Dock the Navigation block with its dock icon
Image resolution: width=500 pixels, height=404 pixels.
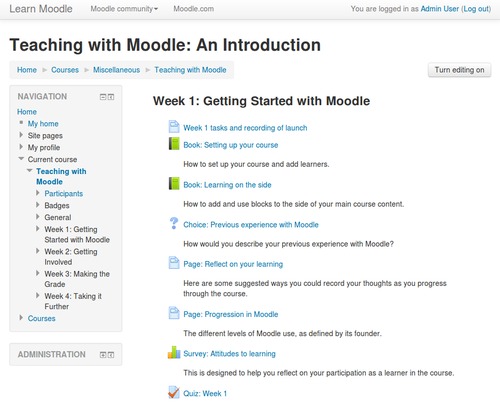coord(111,97)
